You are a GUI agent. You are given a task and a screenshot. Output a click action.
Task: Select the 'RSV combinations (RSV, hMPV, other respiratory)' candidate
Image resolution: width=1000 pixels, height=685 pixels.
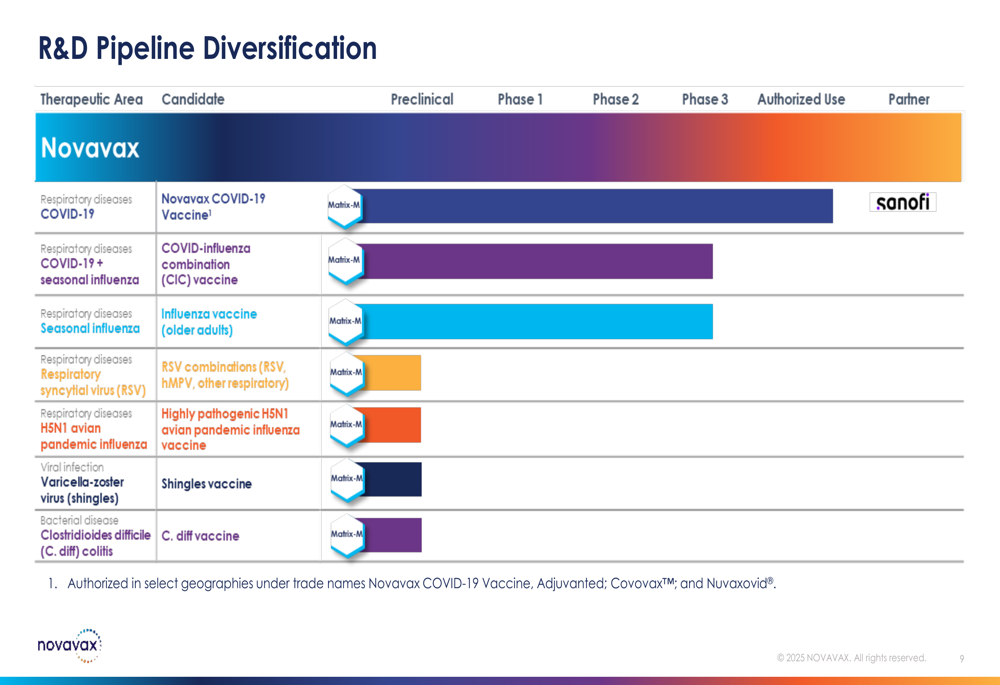click(x=224, y=375)
